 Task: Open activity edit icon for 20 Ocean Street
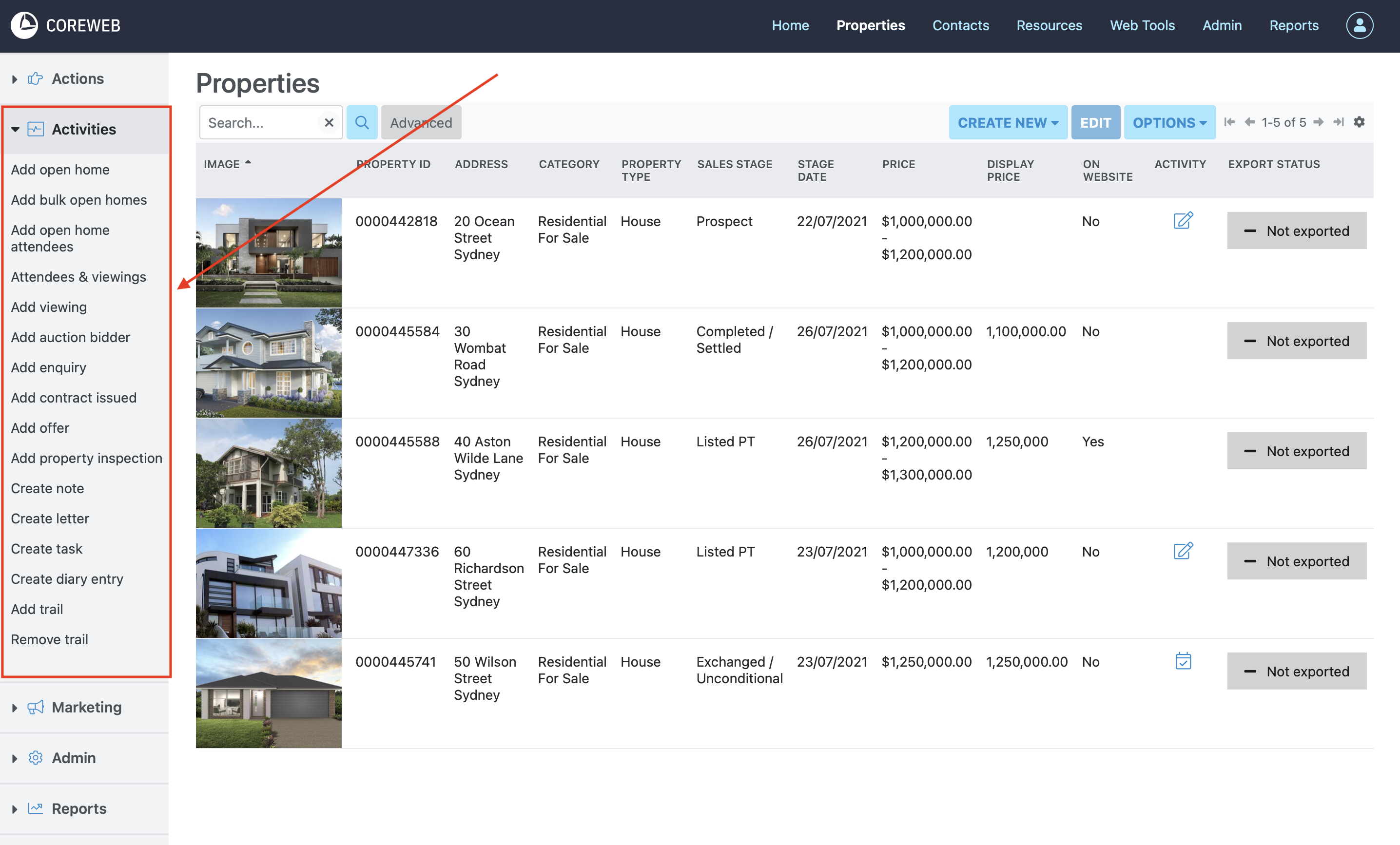click(x=1183, y=220)
